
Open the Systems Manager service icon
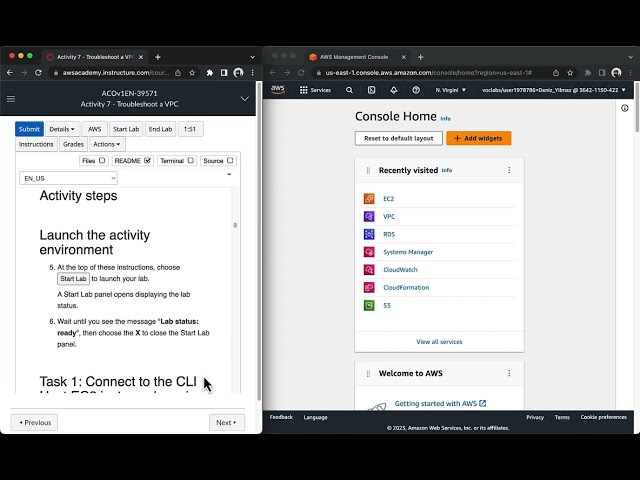(x=369, y=252)
